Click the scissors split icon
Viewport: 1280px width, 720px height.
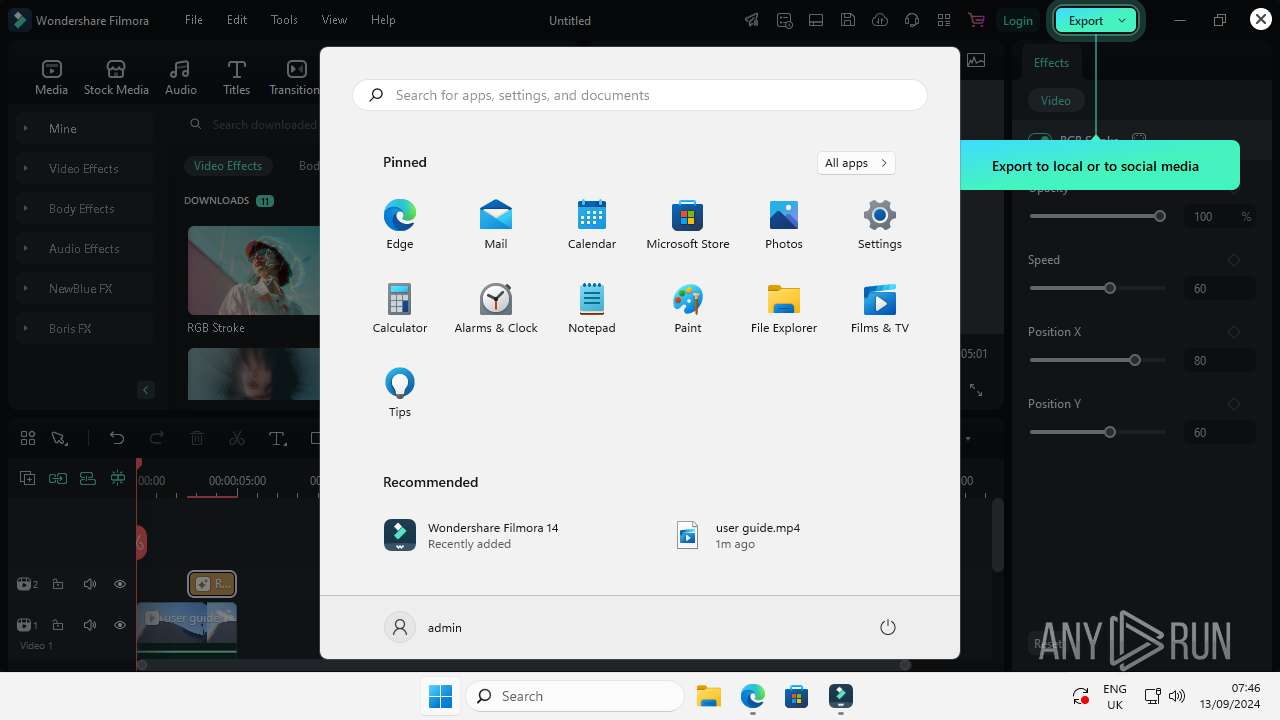237,438
